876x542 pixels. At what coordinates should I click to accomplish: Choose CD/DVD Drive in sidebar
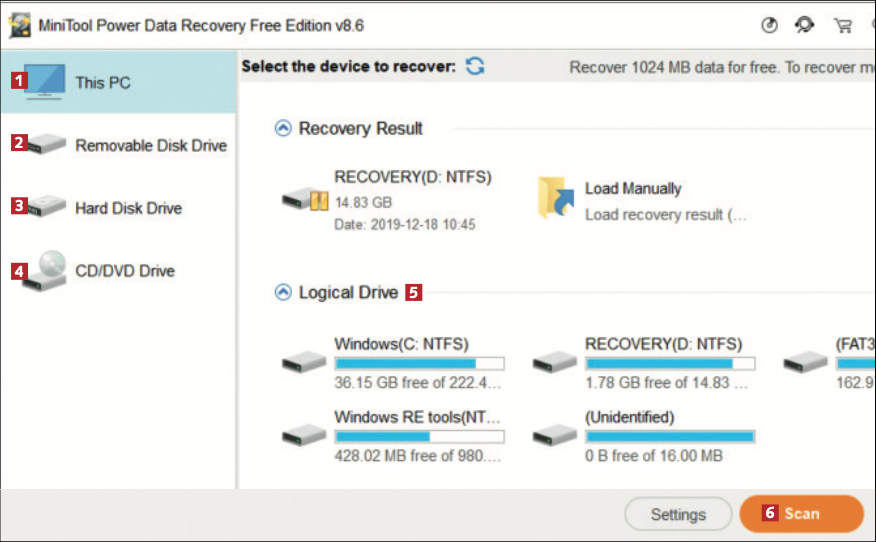point(118,271)
